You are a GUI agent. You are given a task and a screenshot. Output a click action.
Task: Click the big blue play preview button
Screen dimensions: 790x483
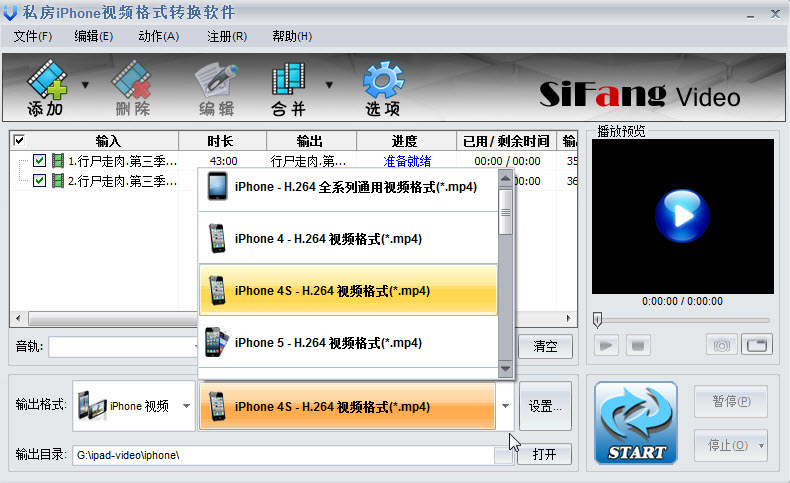coord(682,216)
